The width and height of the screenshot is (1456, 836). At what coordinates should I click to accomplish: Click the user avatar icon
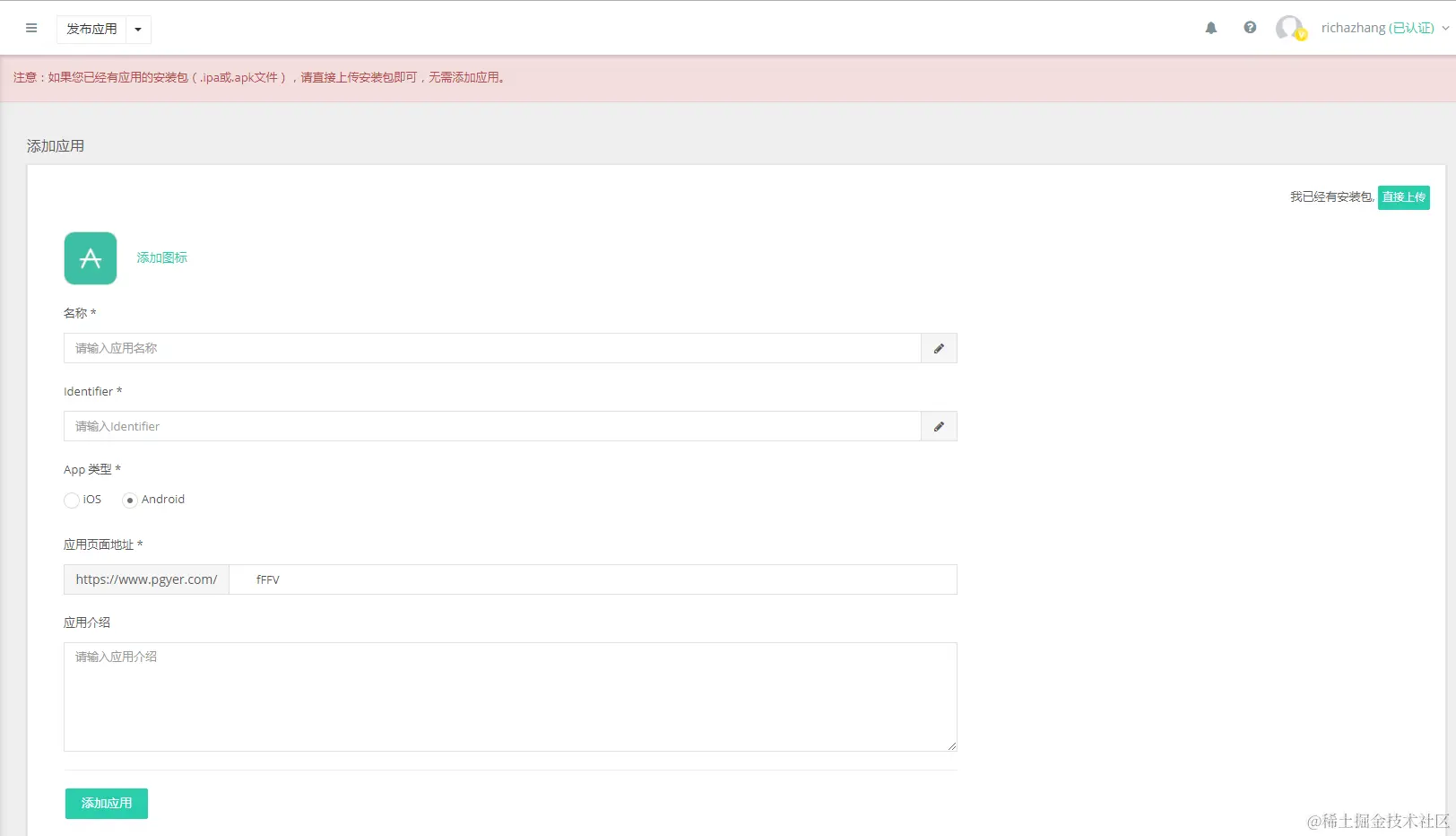[x=1289, y=28]
